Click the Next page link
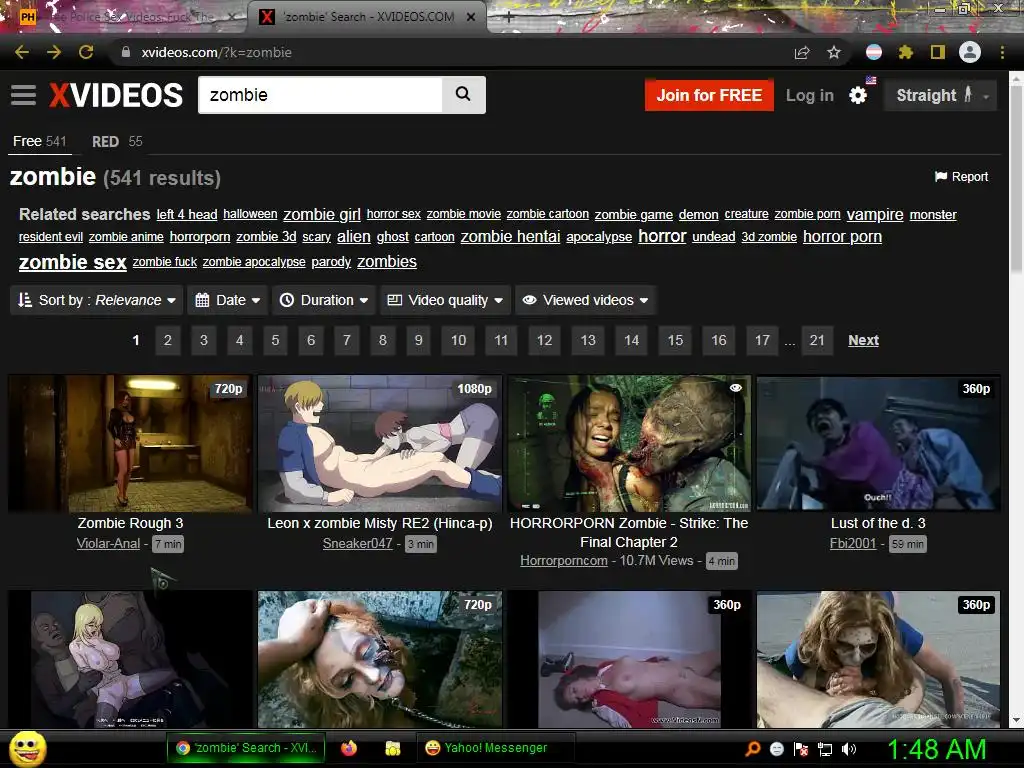 [863, 340]
